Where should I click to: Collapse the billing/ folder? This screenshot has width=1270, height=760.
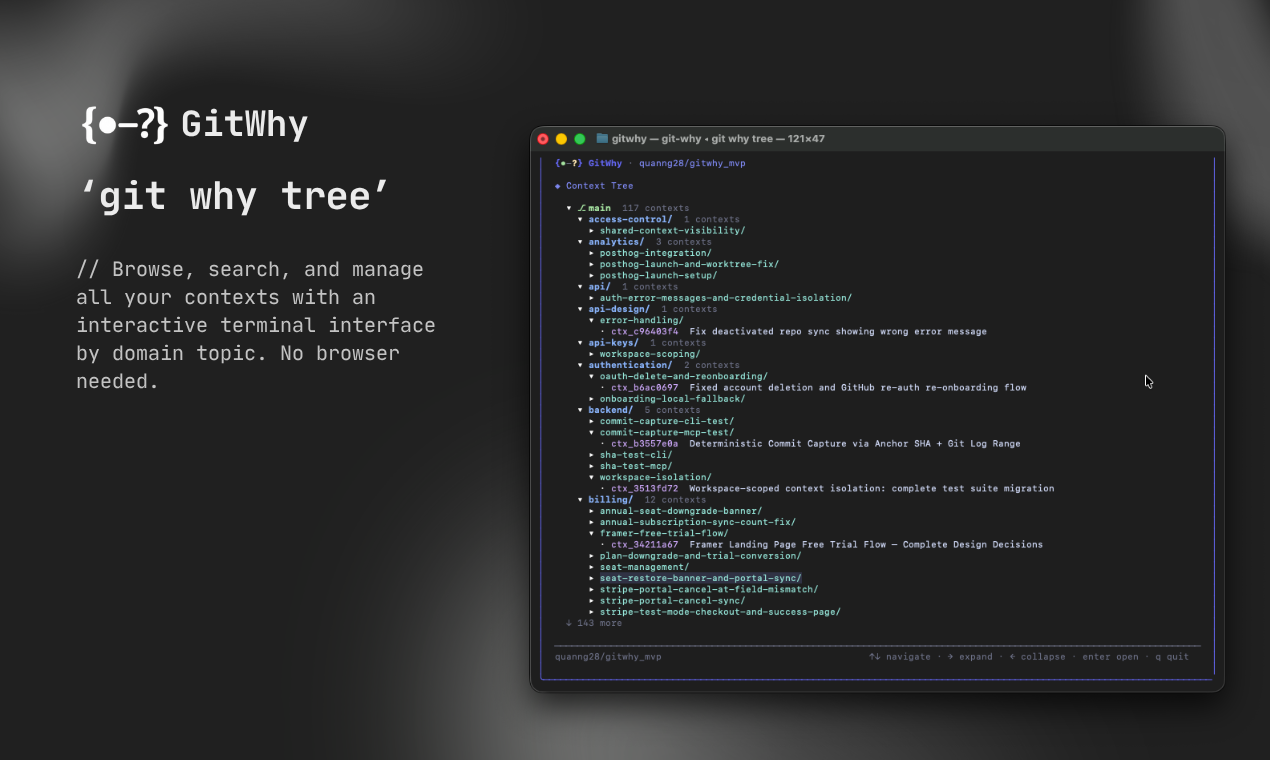[605, 499]
